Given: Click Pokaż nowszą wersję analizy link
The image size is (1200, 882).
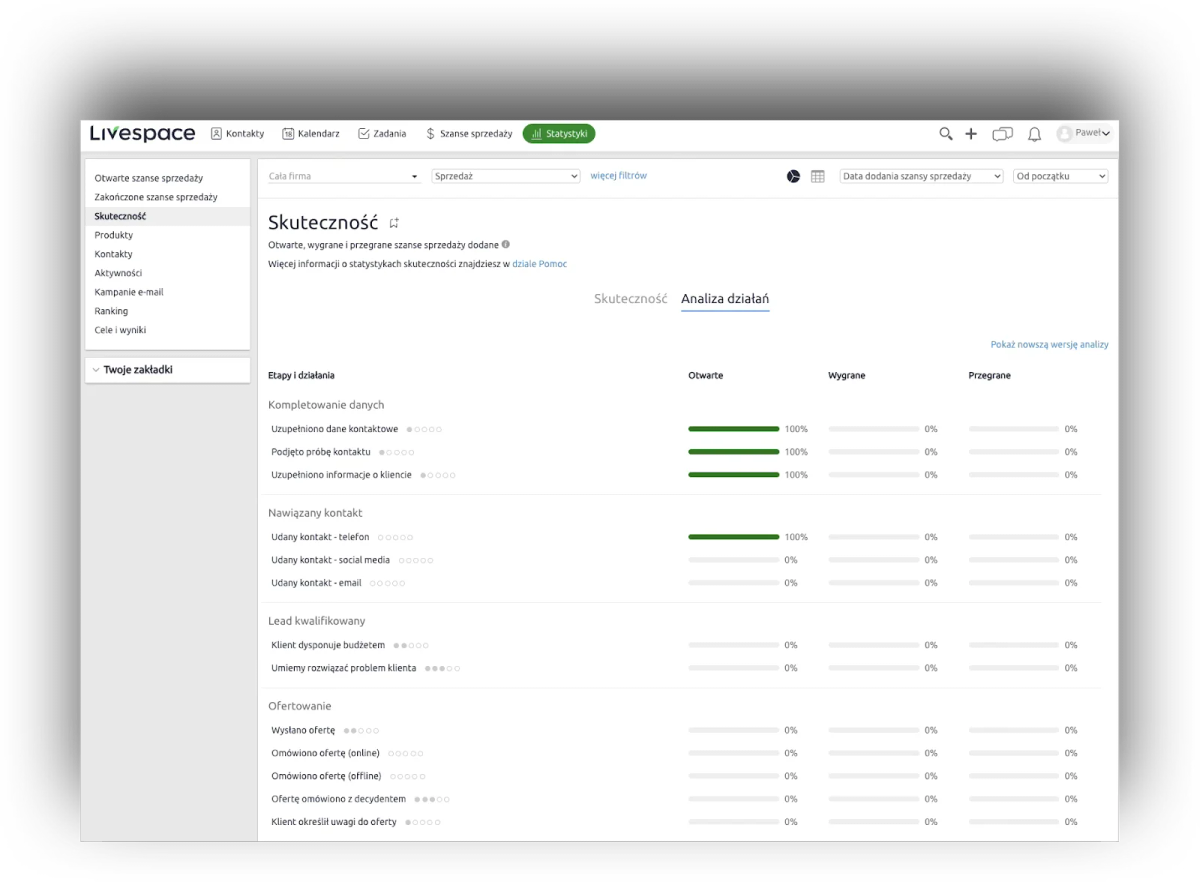Looking at the screenshot, I should pos(1049,345).
